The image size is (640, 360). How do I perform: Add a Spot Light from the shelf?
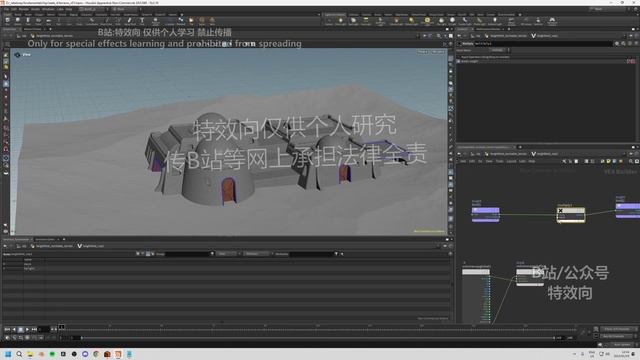pyautogui.click(x=353, y=21)
